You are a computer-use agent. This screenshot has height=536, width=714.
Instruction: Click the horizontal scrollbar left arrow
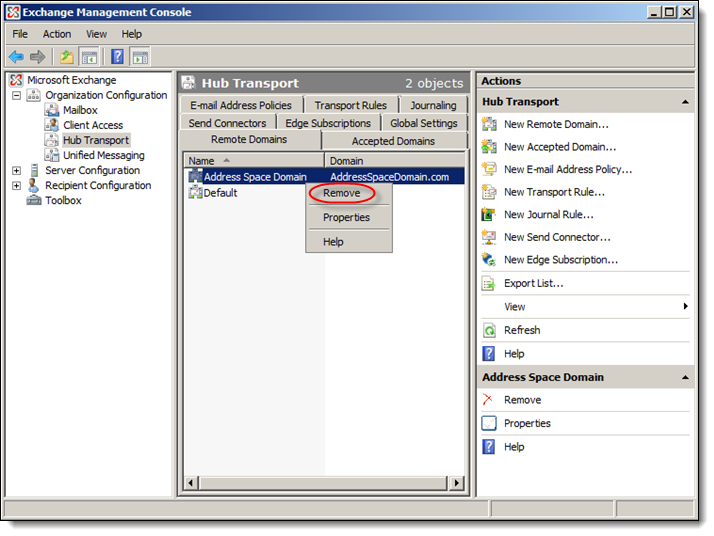coord(191,483)
